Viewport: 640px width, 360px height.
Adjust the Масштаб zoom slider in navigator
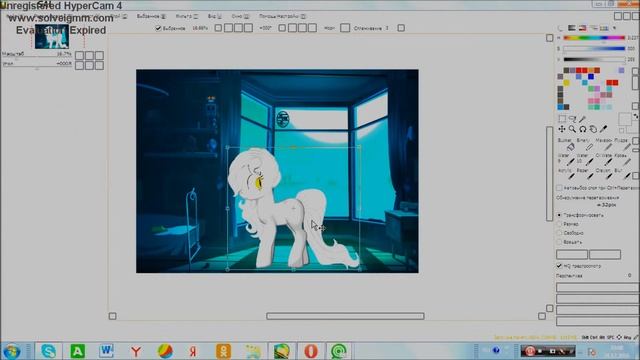pyautogui.click(x=37, y=57)
